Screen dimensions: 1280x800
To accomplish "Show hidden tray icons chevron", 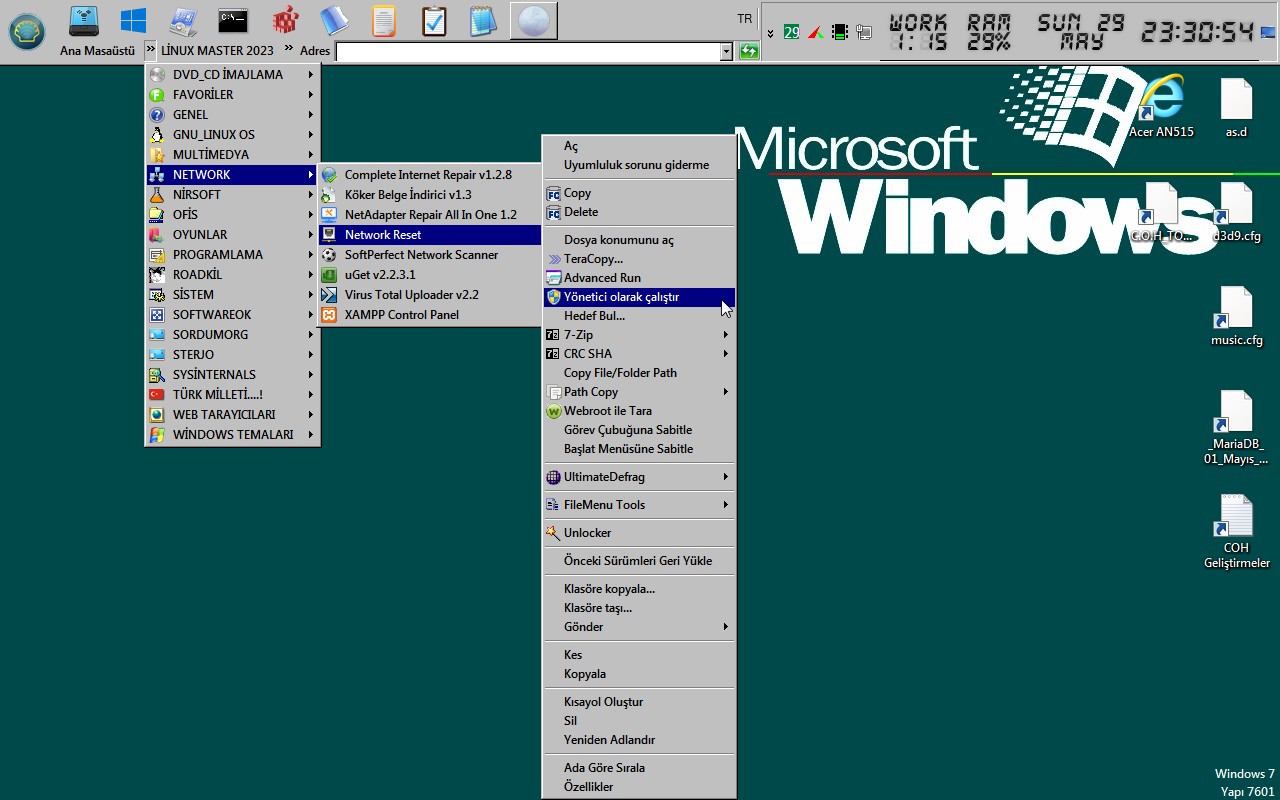I will click(x=770, y=33).
